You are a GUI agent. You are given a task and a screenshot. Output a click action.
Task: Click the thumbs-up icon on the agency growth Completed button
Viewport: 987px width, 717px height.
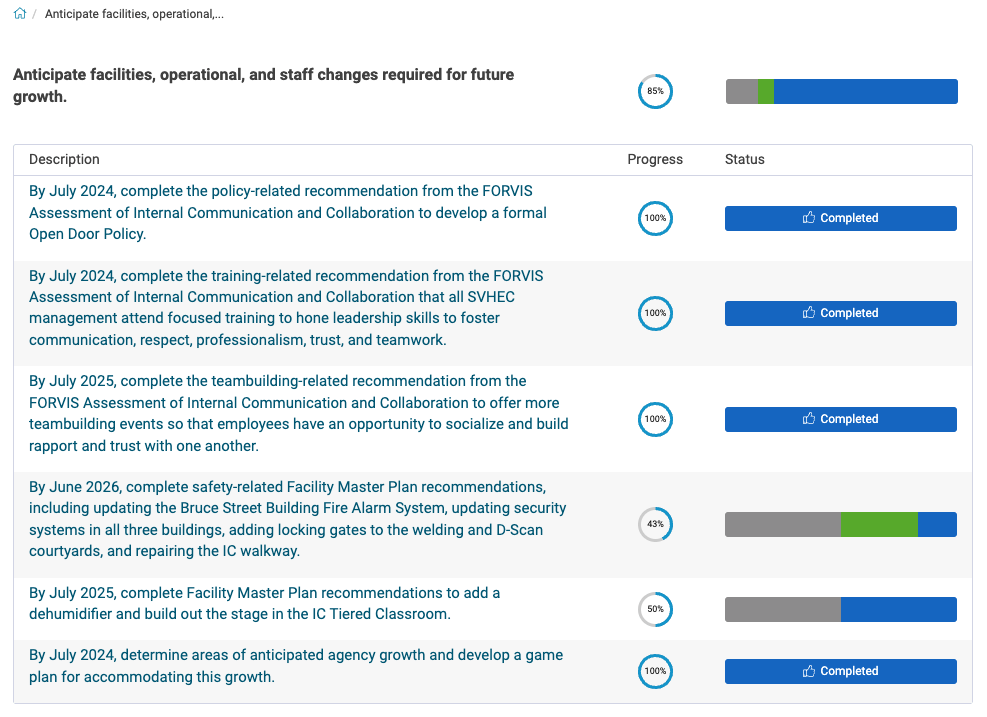pos(808,671)
